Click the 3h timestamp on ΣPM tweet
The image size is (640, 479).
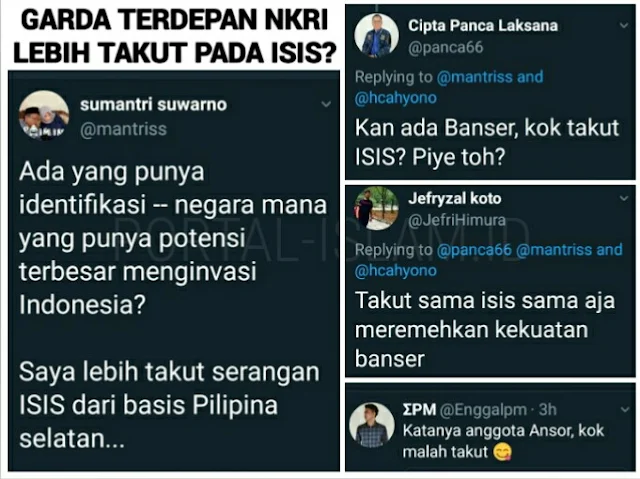pos(547,410)
